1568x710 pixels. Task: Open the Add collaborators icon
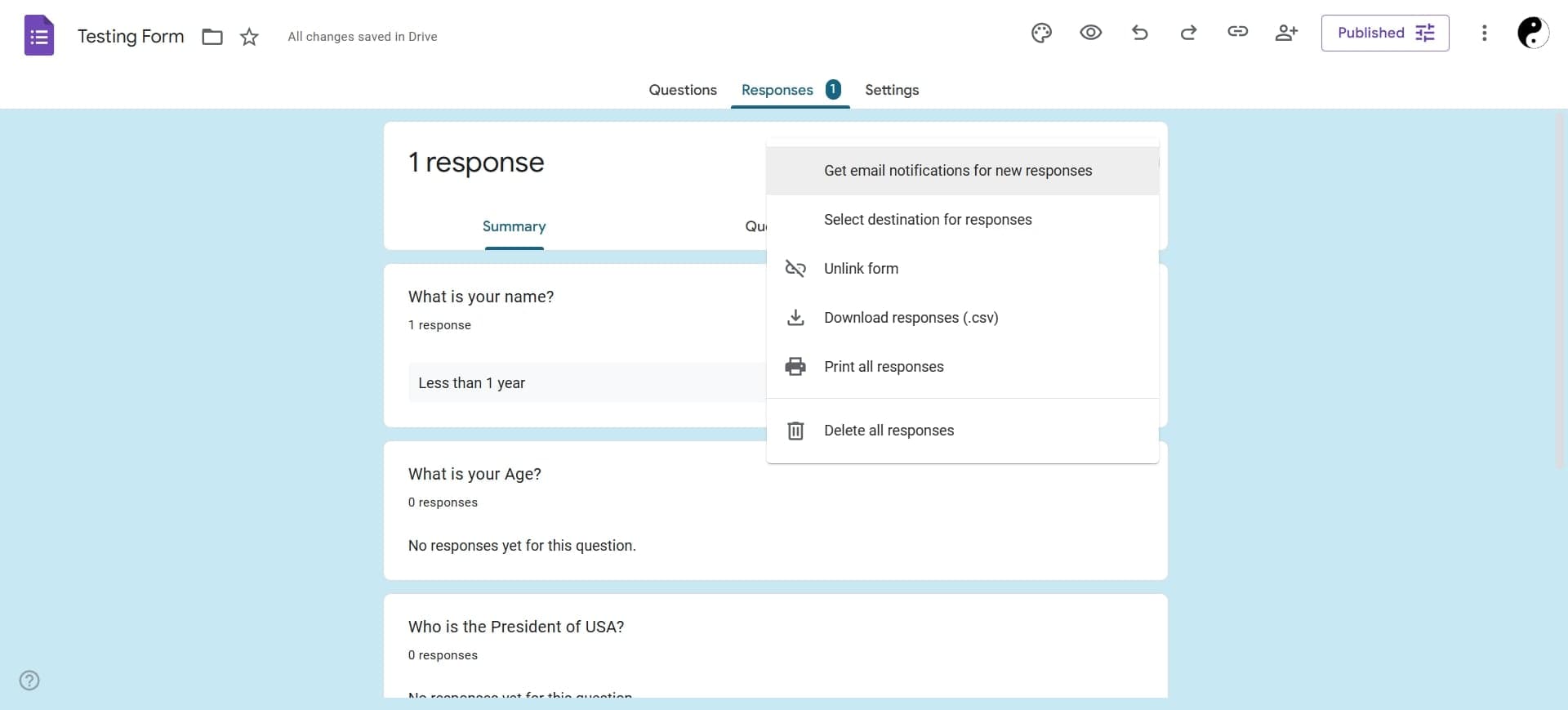1286,33
